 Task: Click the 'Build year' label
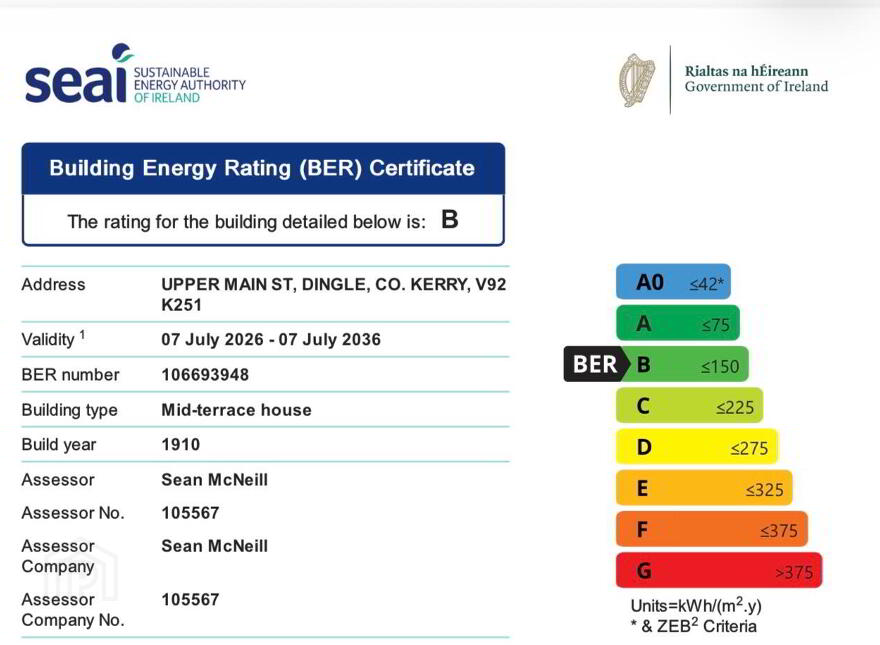click(x=59, y=445)
